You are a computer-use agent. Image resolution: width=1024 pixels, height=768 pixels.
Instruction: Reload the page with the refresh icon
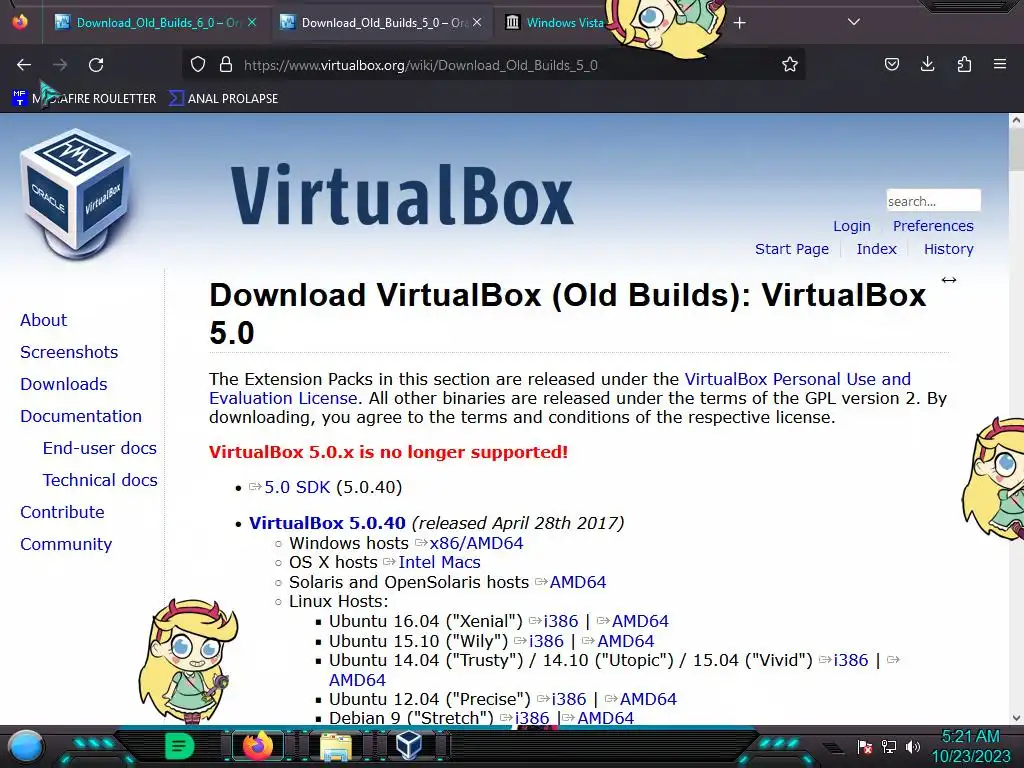(x=96, y=65)
